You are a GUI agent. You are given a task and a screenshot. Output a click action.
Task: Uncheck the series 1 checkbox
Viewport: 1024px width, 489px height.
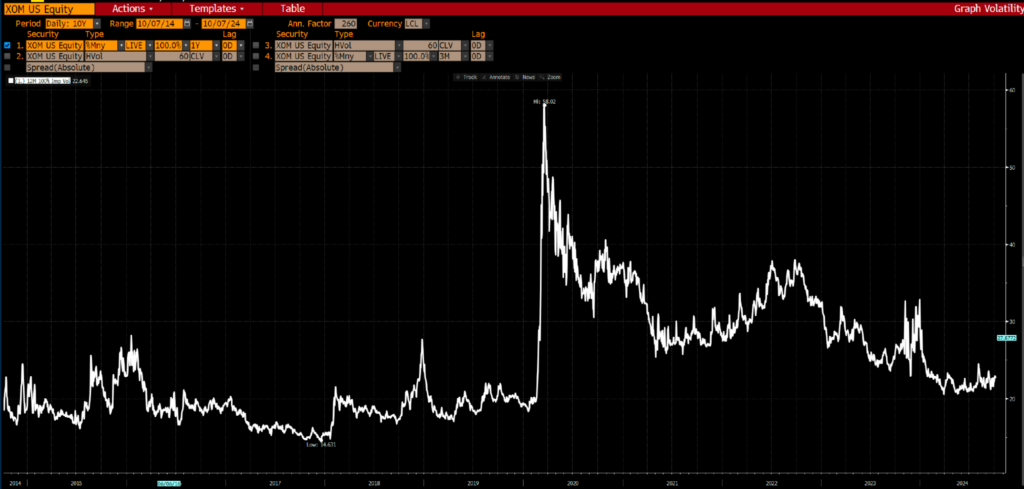pos(8,45)
